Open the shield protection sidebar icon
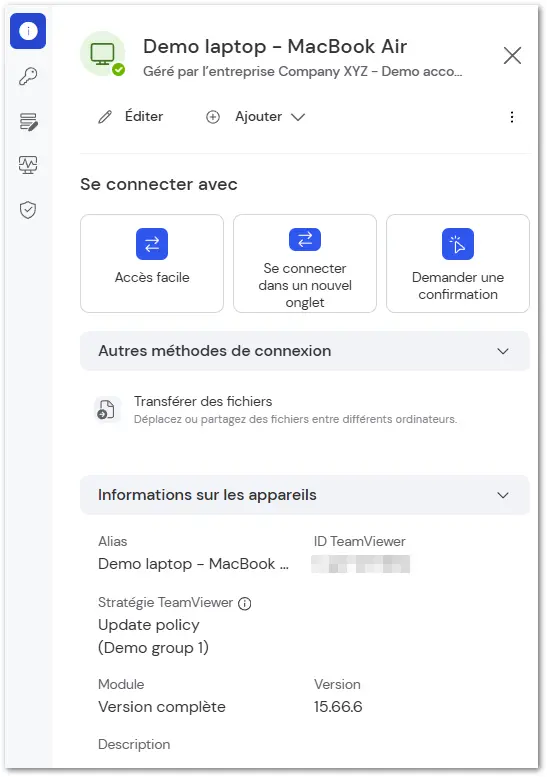 coord(28,210)
